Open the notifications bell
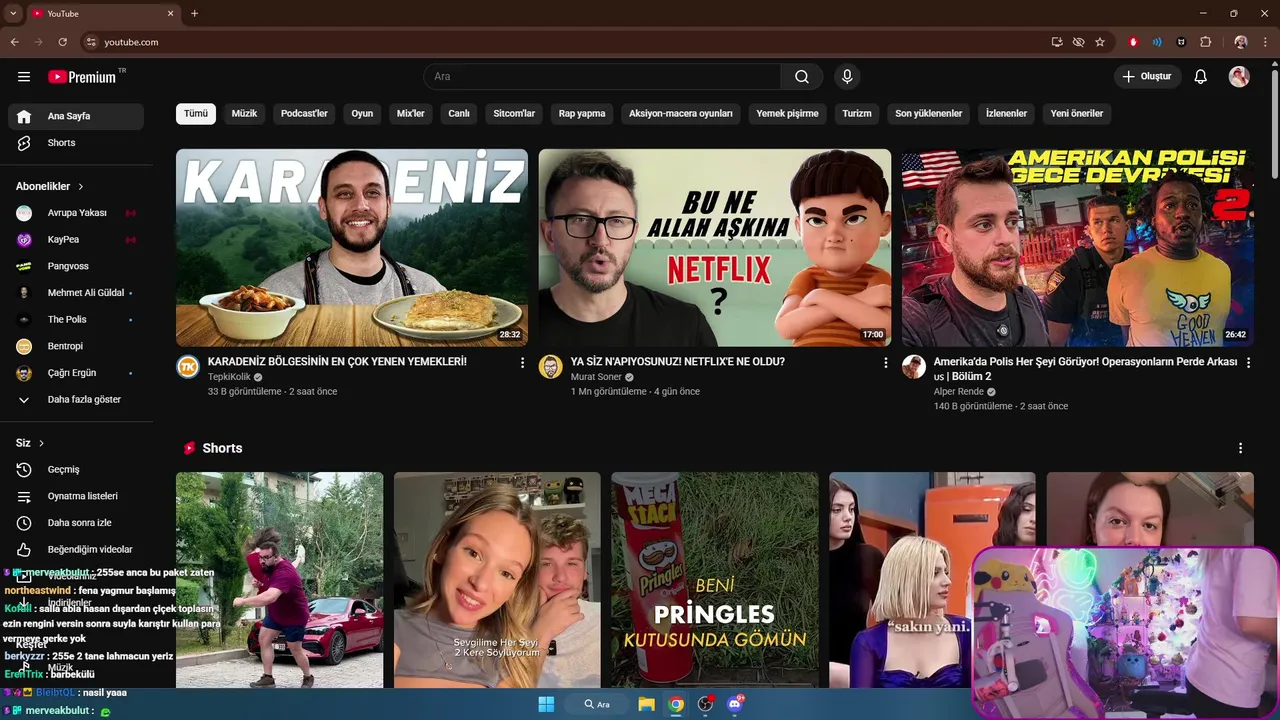 1201,76
